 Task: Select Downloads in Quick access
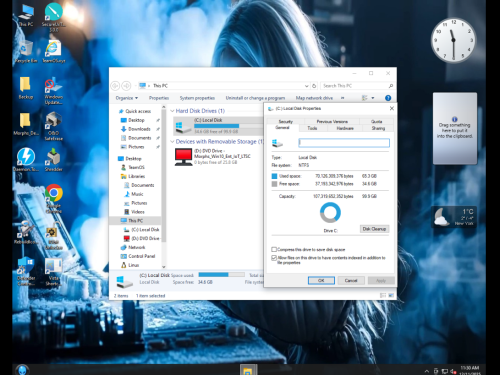tap(139, 129)
